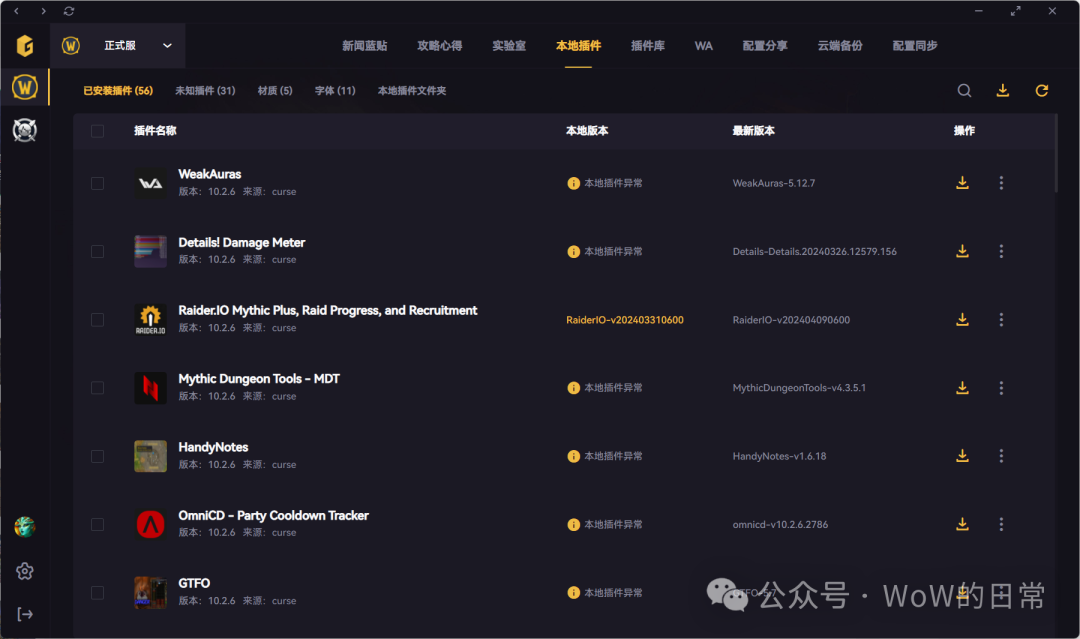The width and height of the screenshot is (1080, 639).
Task: Click the Mythic Dungeon Tools plugin thumbnail
Action: (x=150, y=388)
